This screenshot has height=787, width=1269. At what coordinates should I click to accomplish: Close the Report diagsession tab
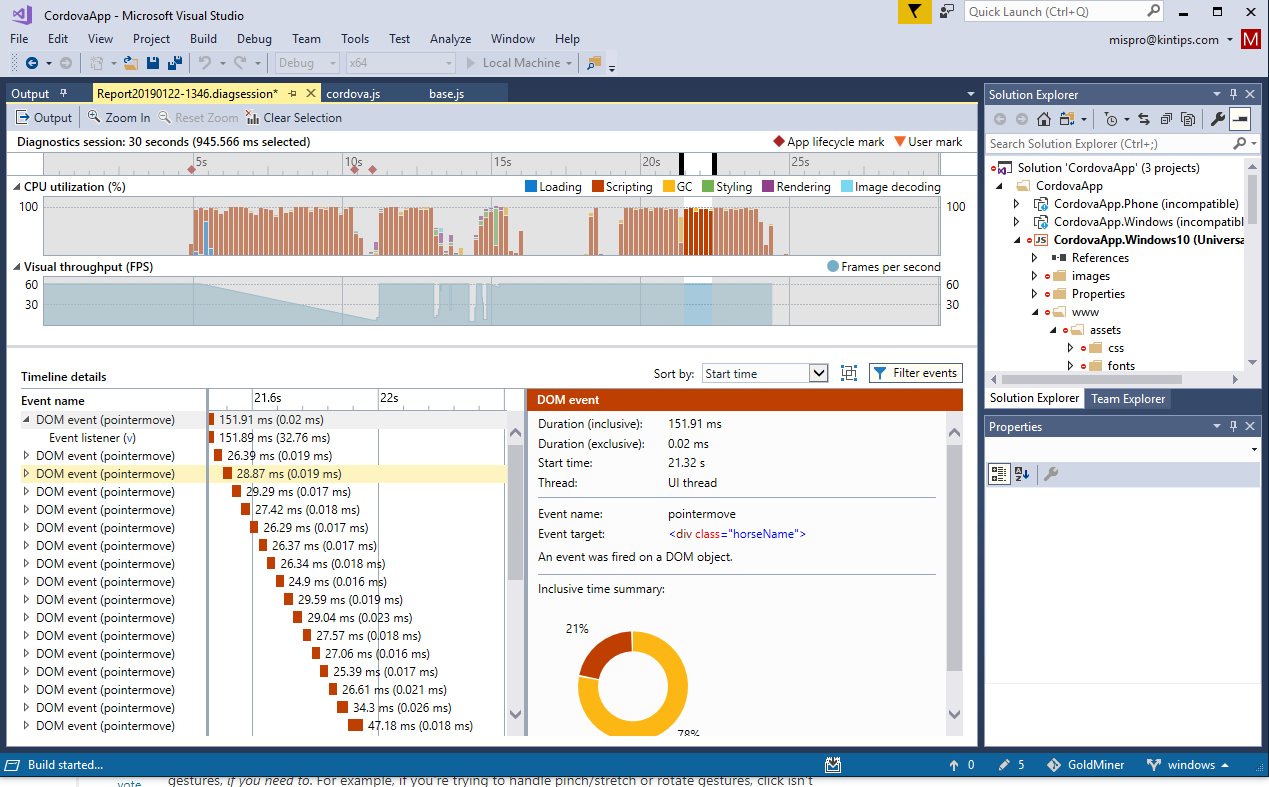tap(311, 93)
